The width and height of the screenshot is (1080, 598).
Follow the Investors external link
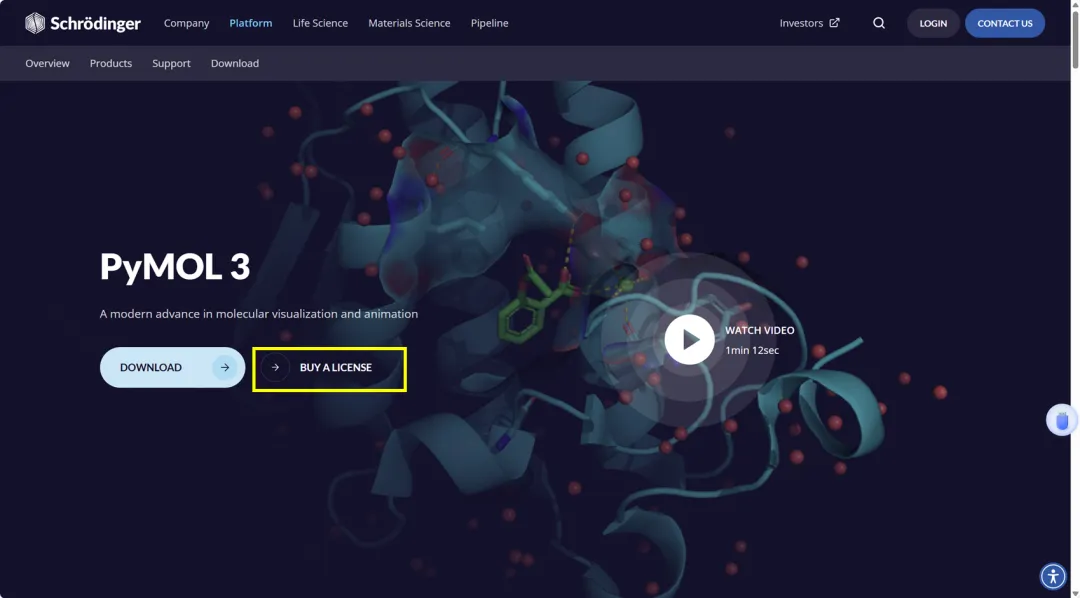tap(809, 23)
